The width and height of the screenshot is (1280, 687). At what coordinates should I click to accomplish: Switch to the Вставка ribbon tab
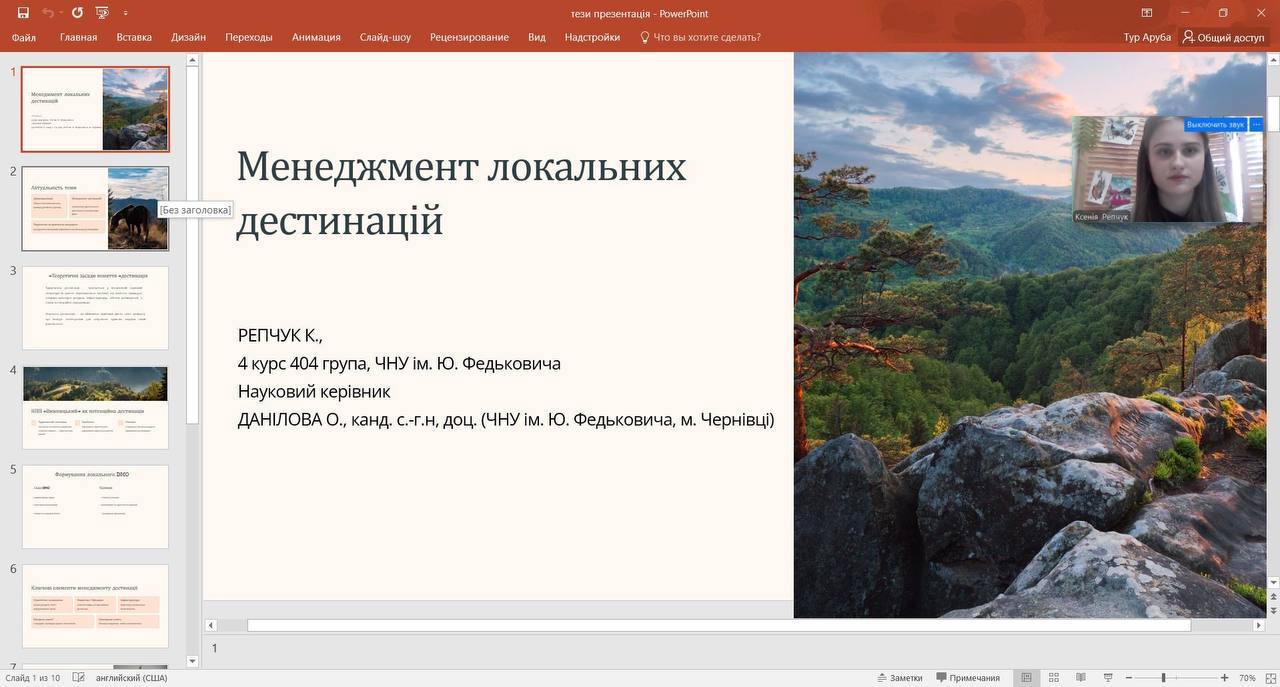pyautogui.click(x=134, y=37)
